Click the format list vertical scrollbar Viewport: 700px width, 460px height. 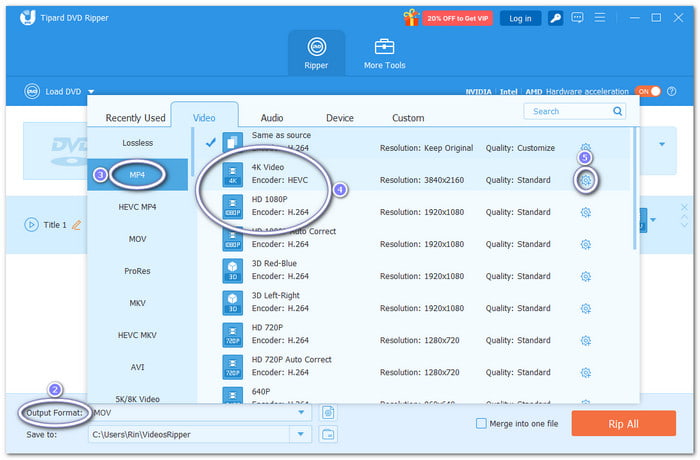pos(634,188)
